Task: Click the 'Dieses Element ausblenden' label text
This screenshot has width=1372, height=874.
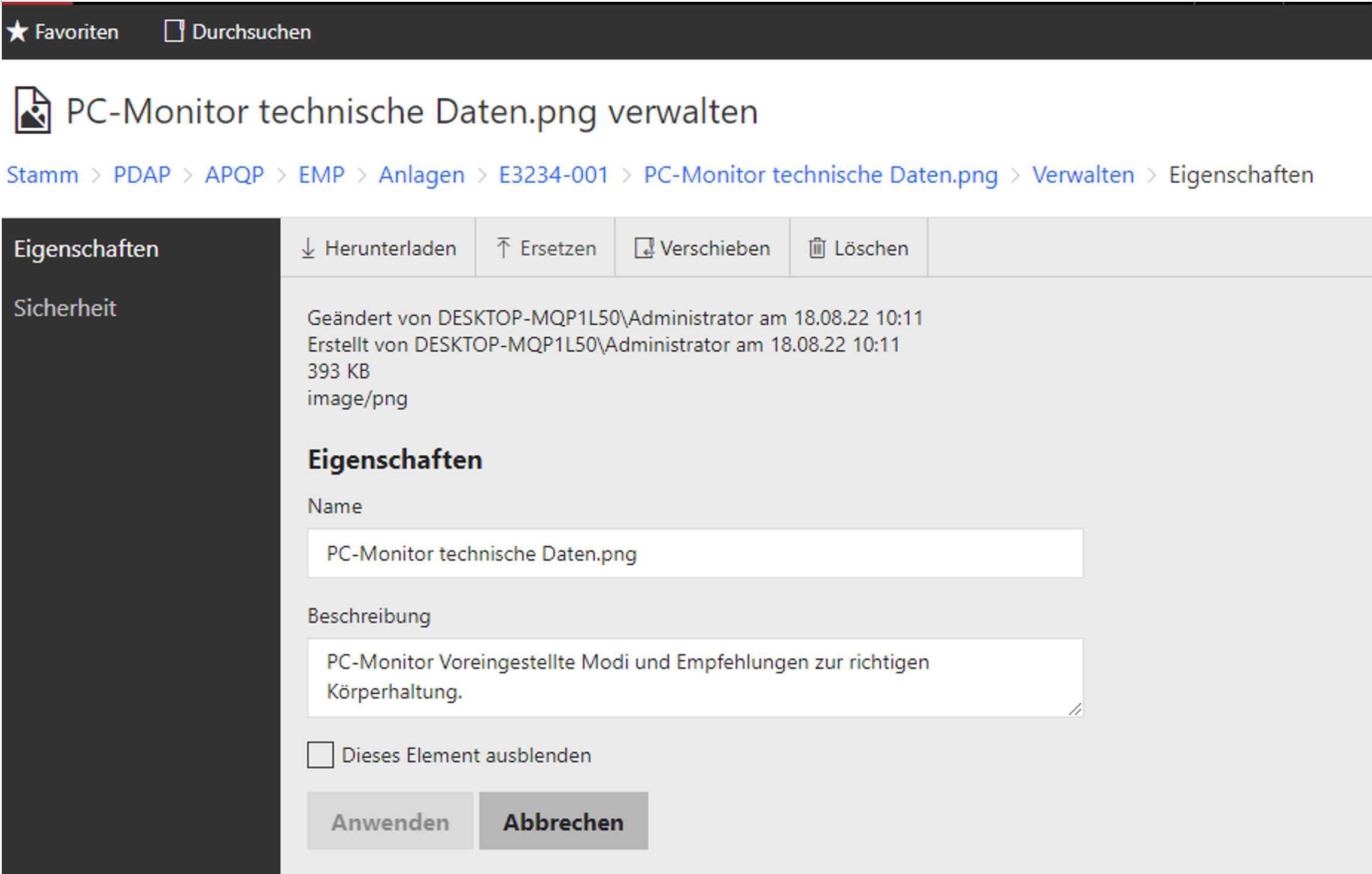Action: (466, 755)
